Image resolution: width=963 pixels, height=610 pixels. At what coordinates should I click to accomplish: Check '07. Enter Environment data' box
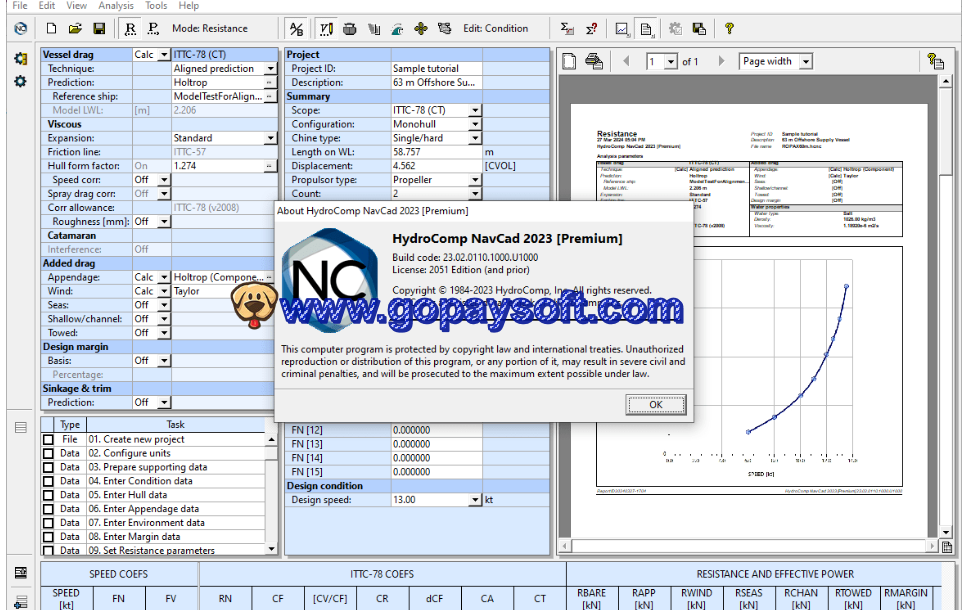coord(49,523)
